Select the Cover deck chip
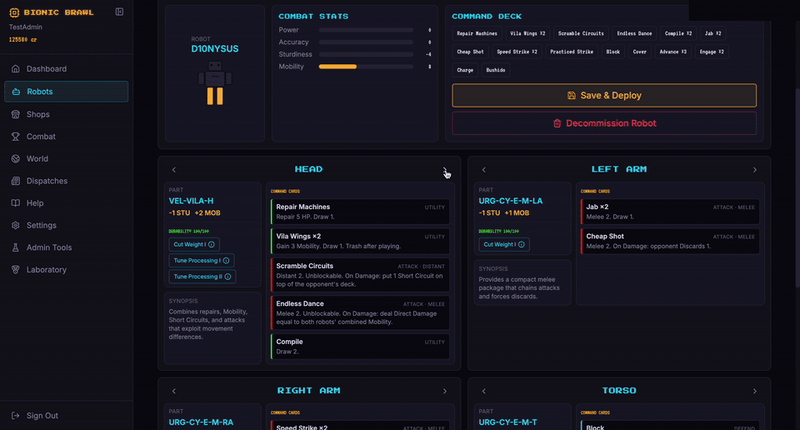The width and height of the screenshot is (800, 430). [x=640, y=52]
